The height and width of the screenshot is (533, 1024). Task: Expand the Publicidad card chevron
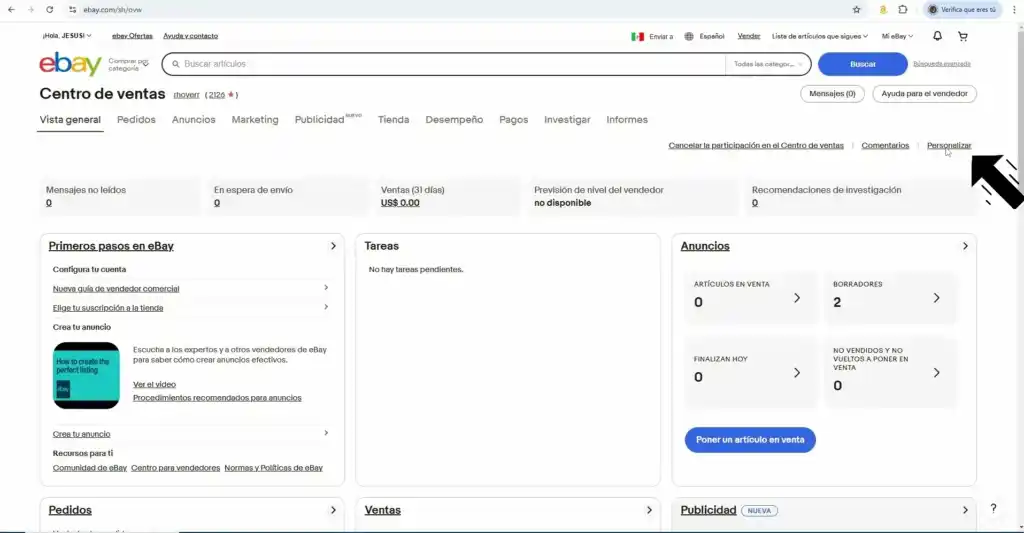tap(965, 510)
